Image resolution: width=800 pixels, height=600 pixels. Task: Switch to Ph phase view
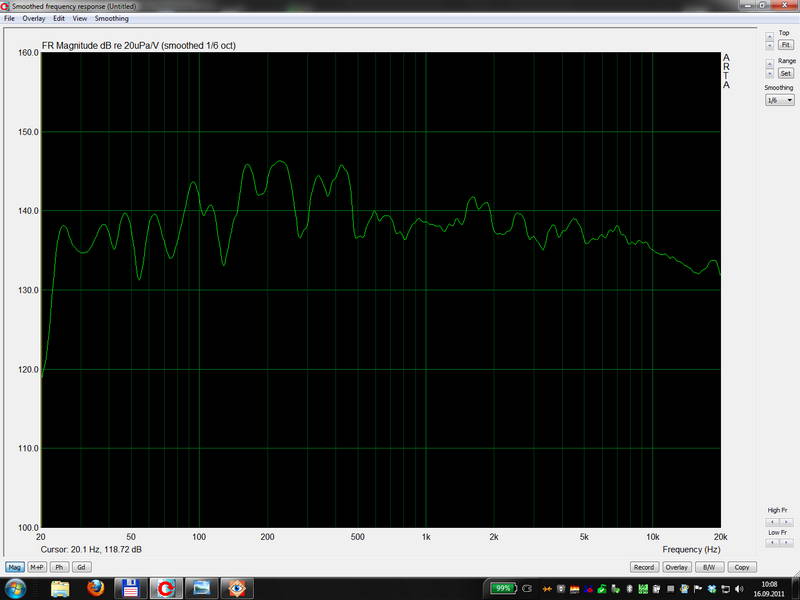(x=59, y=567)
